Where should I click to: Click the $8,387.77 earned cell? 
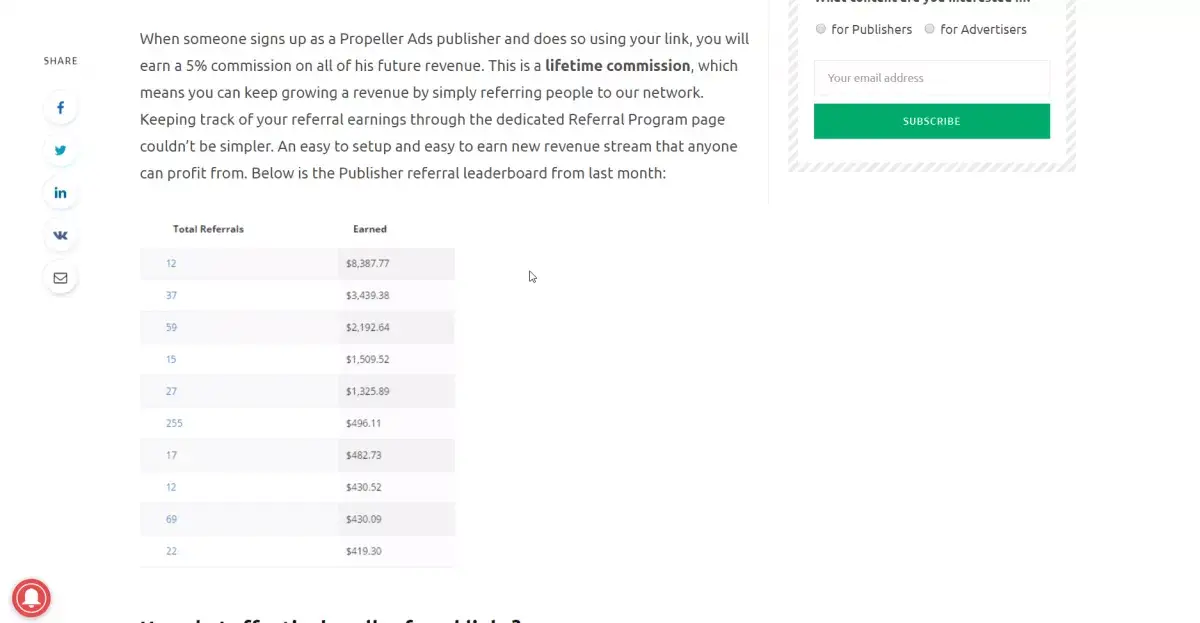tap(396, 263)
